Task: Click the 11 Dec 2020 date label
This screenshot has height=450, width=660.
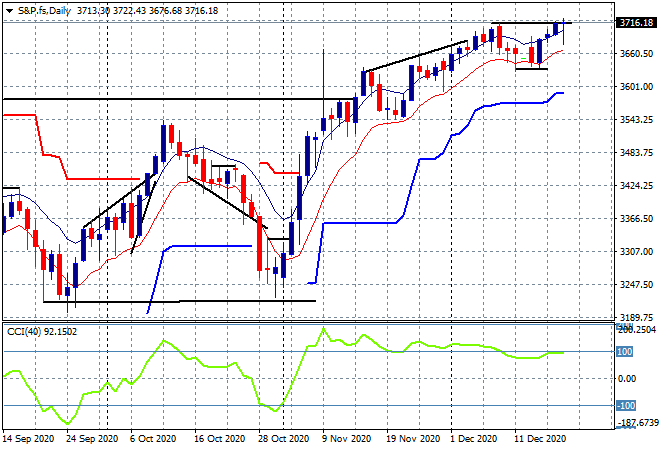Action: (x=540, y=439)
